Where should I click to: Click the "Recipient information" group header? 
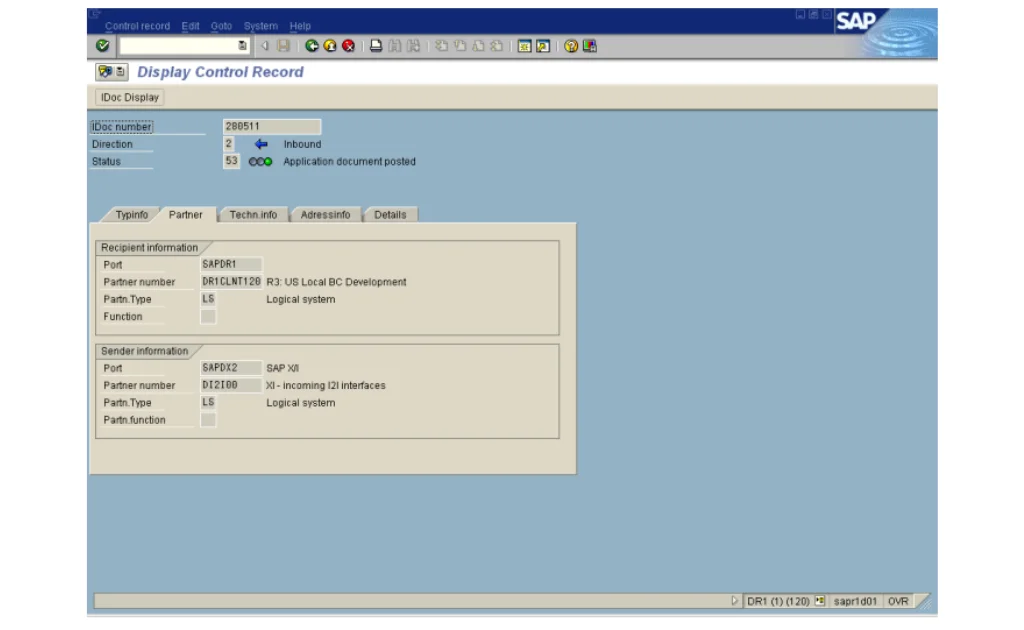tap(149, 247)
